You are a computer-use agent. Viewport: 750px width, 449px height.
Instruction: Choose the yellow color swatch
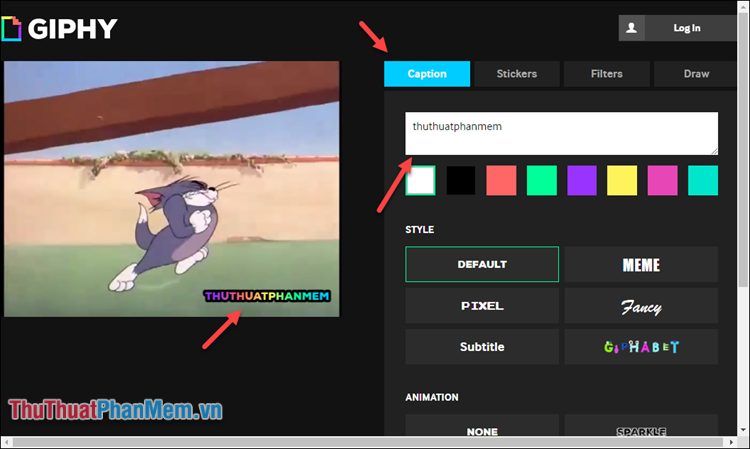622,180
